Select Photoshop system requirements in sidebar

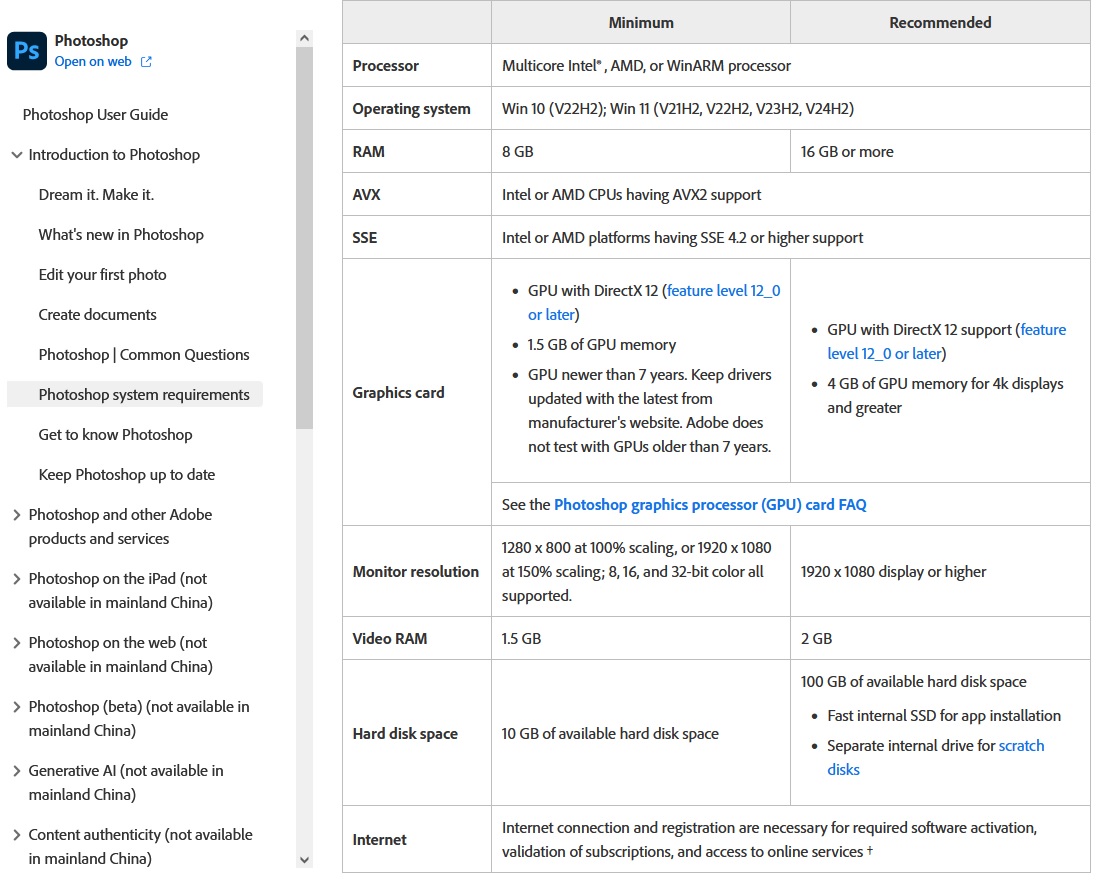[x=135, y=394]
